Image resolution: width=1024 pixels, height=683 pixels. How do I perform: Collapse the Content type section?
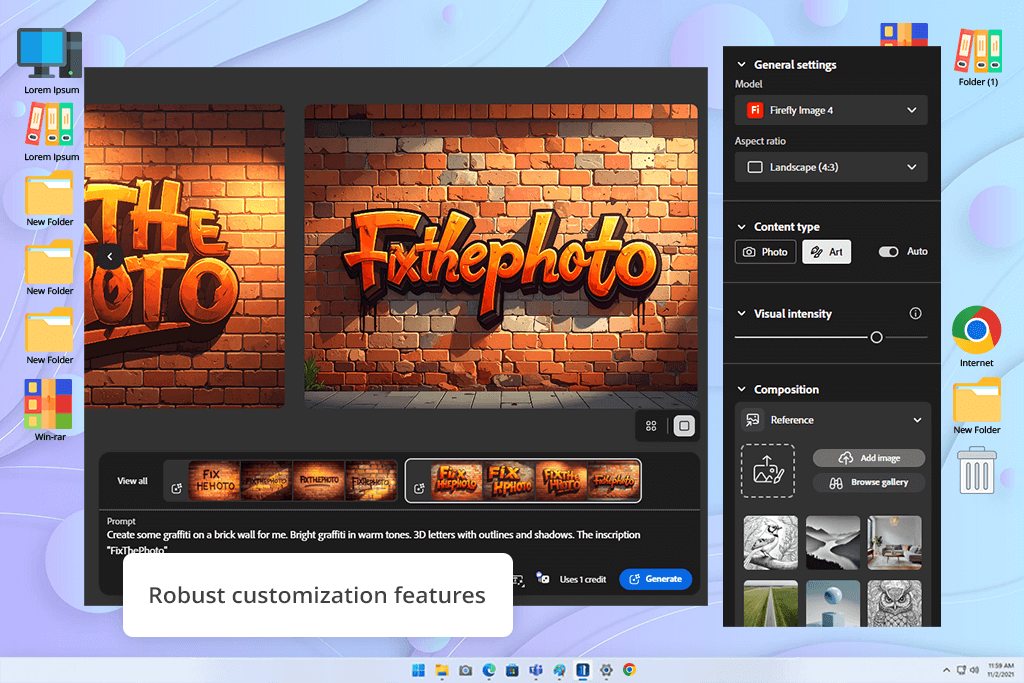[741, 227]
